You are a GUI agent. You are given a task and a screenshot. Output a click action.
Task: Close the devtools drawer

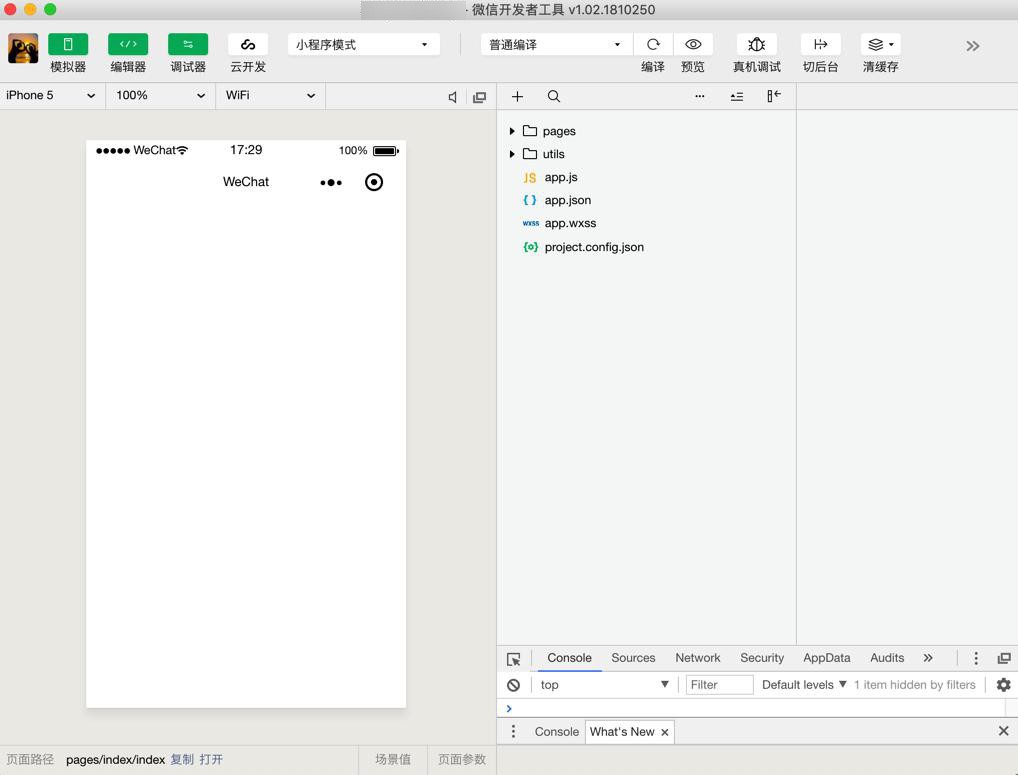tap(1004, 732)
